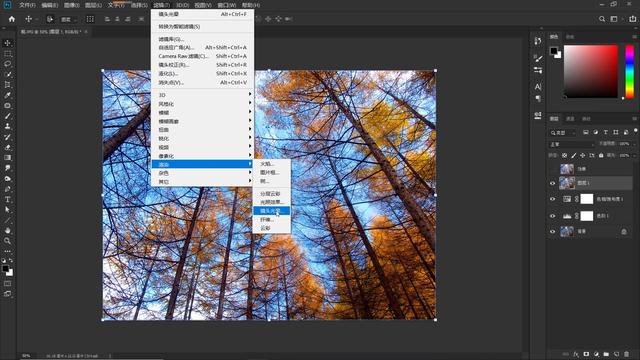Pick a hue on the rainbow hue slider
This screenshot has width=640, height=360.
pos(630,71)
